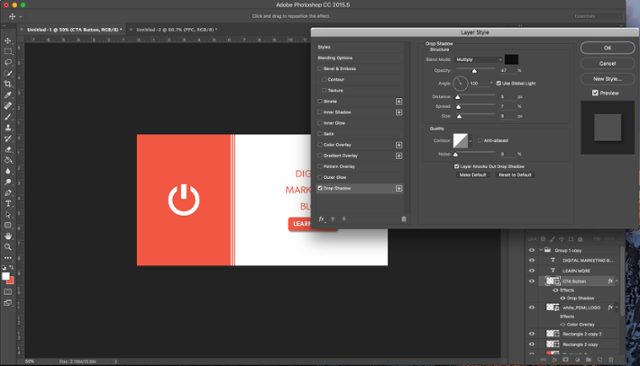Collapse effects on white_PDM_LOGO layer
This screenshot has width=640, height=366.
tap(617, 307)
